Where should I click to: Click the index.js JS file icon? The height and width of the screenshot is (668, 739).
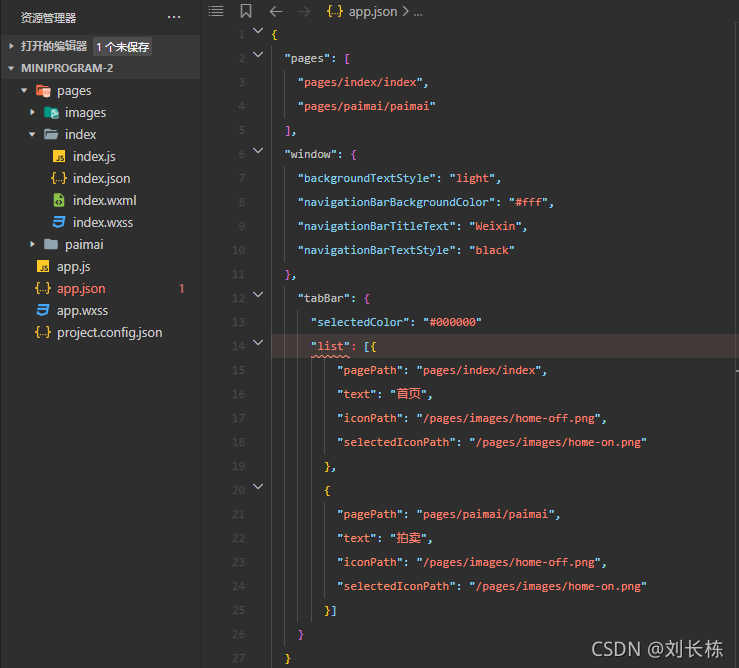click(59, 157)
